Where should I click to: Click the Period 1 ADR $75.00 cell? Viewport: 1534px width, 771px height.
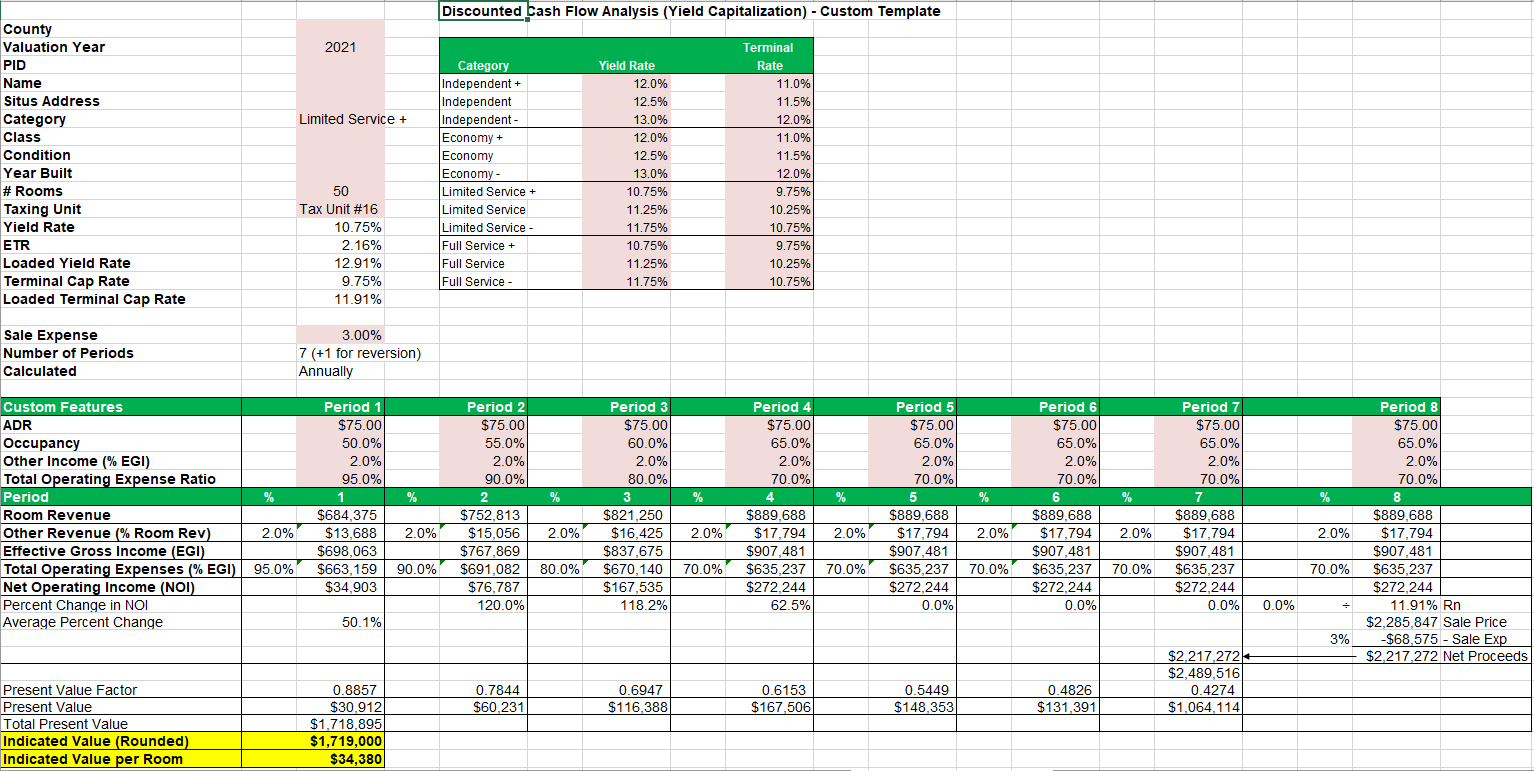[x=340, y=425]
